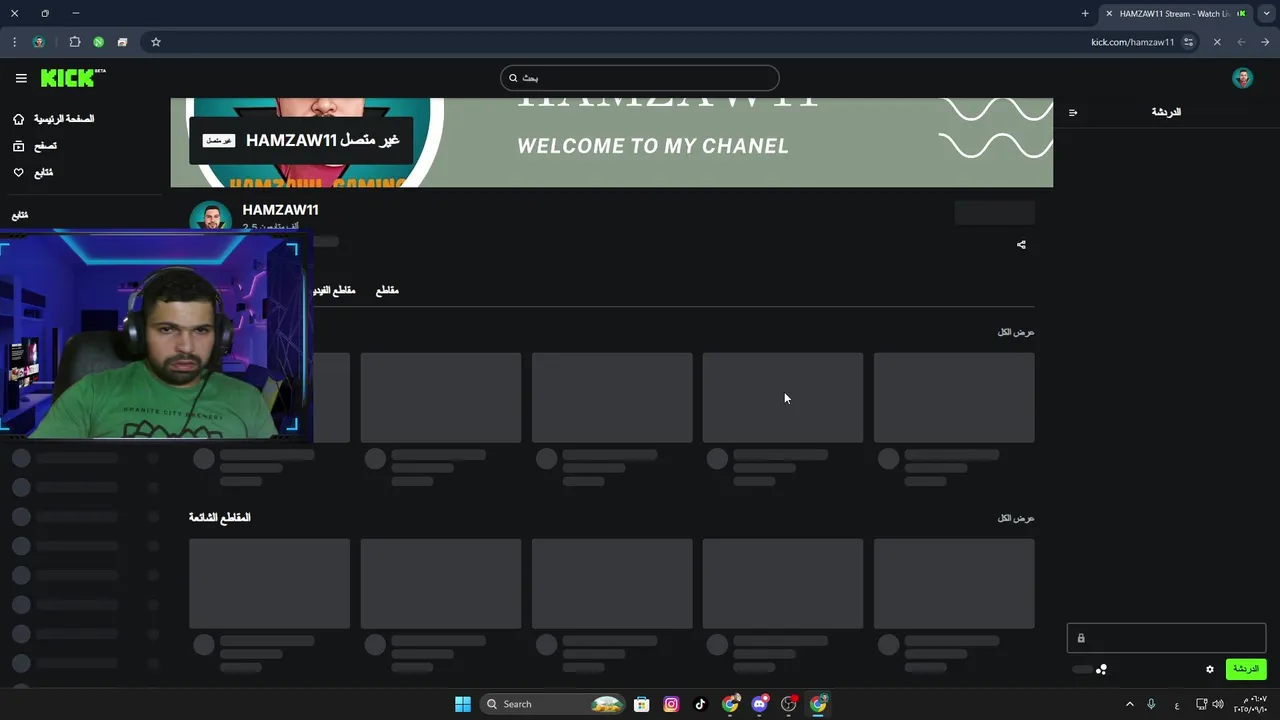1280x720 pixels.
Task: Bookmark this page with star icon
Action: (x=156, y=42)
